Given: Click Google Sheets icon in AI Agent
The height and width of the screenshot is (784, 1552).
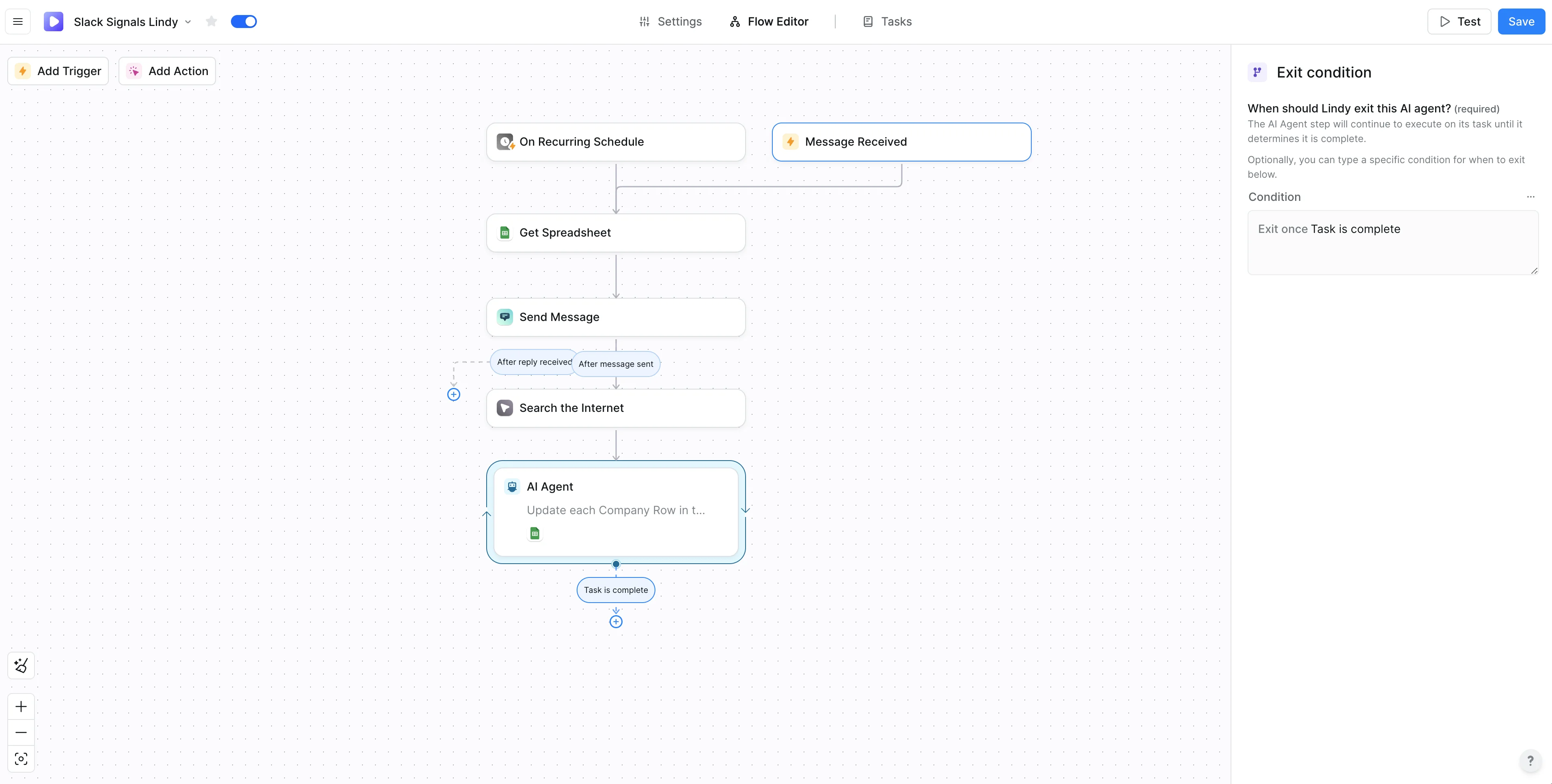Looking at the screenshot, I should (x=535, y=533).
